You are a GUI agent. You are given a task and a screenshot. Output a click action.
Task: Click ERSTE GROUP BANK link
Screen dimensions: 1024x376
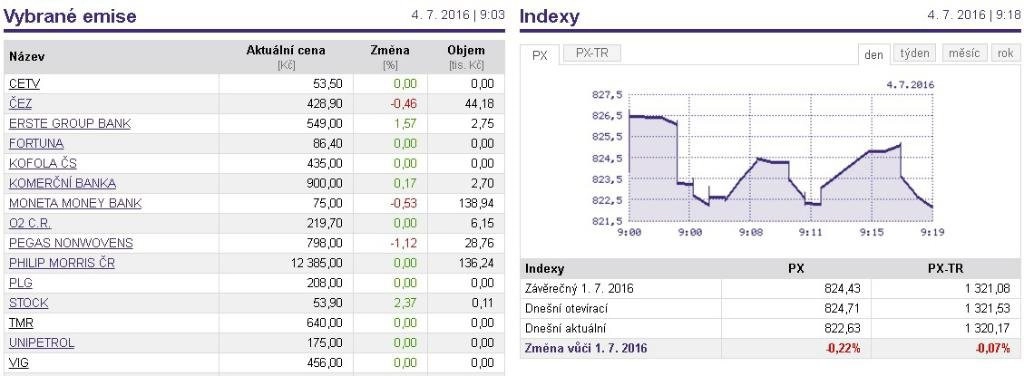click(x=70, y=123)
